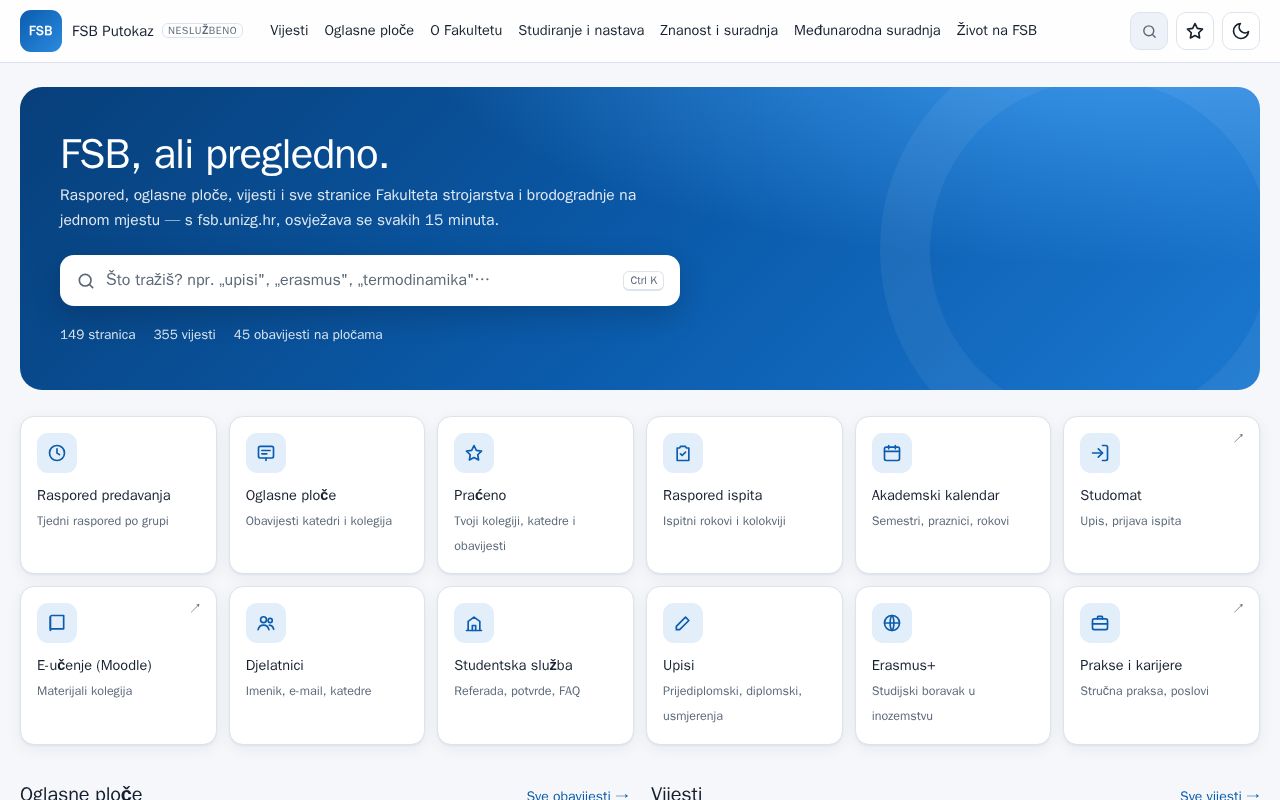Open Znanost i suradnja menu
Image resolution: width=1280 pixels, height=800 pixels.
point(719,30)
